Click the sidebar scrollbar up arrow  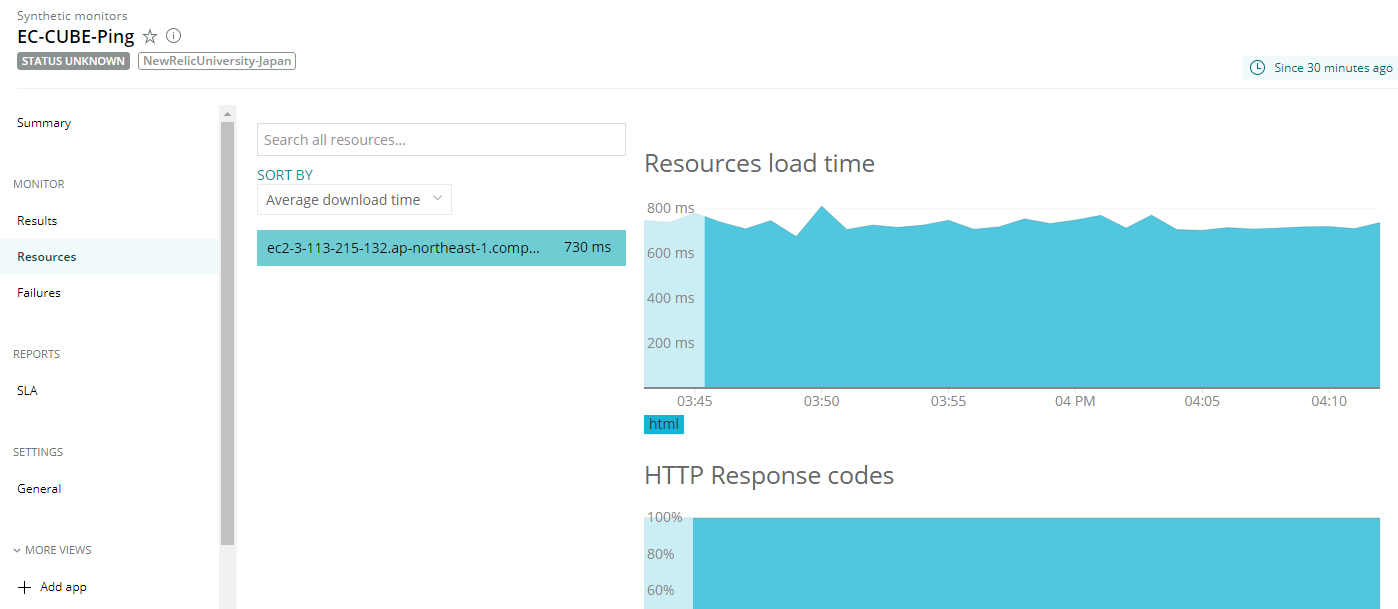coord(228,112)
